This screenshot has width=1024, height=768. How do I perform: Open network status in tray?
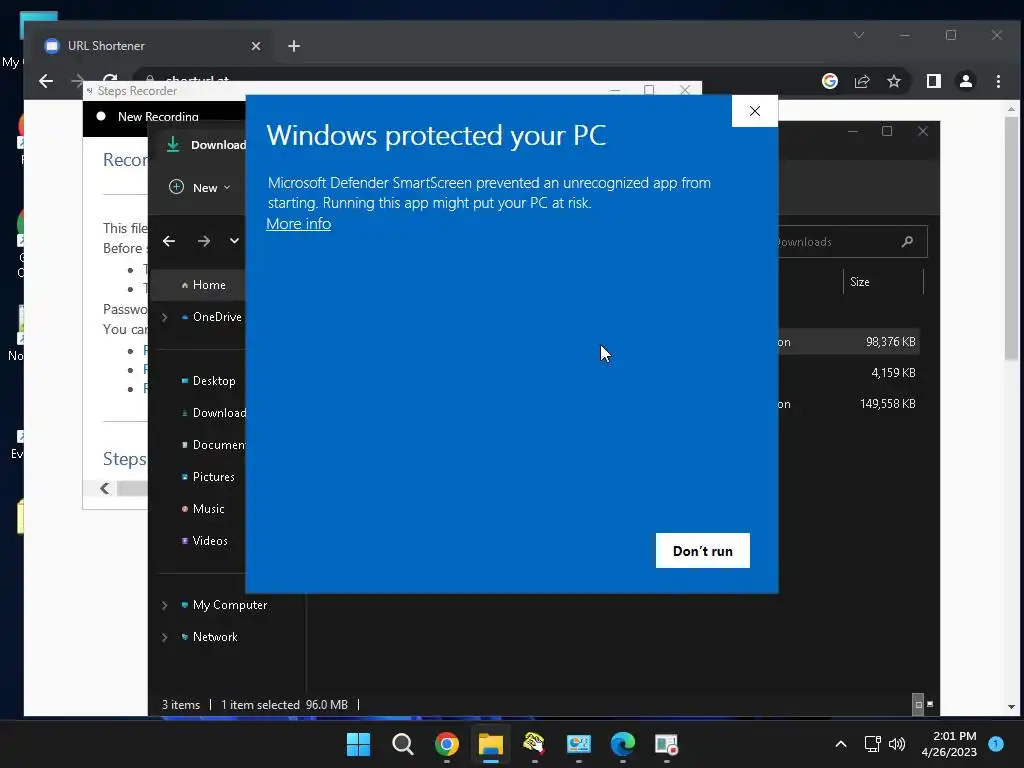tap(872, 744)
